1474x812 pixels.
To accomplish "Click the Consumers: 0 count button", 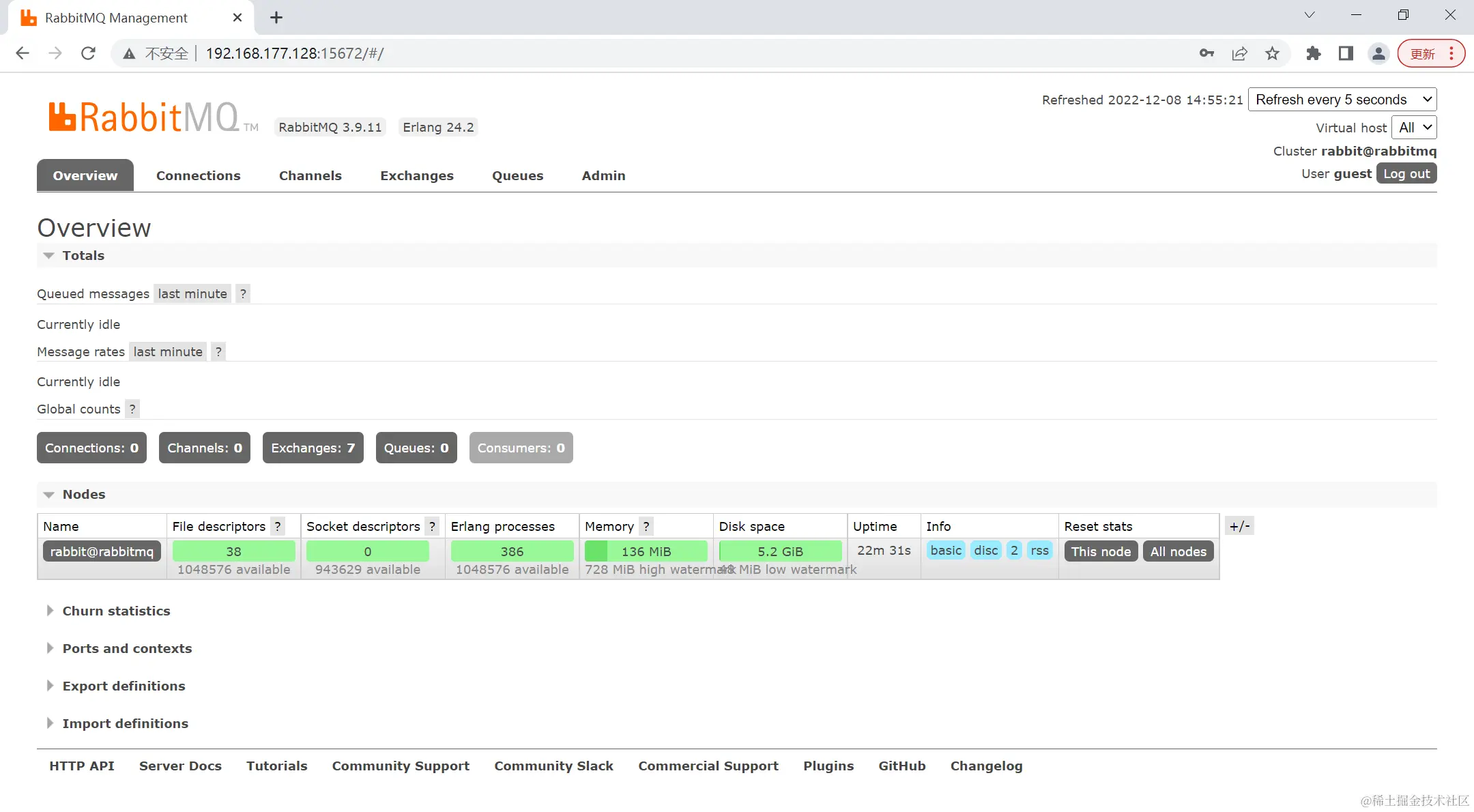I will [521, 448].
